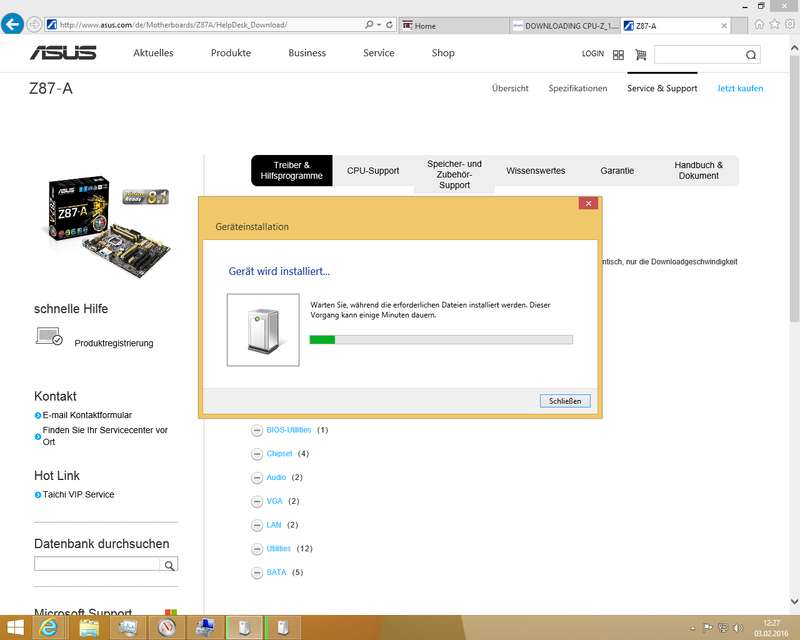Open the address bar dropdown arrow
The width and height of the screenshot is (800, 640).
tap(379, 24)
